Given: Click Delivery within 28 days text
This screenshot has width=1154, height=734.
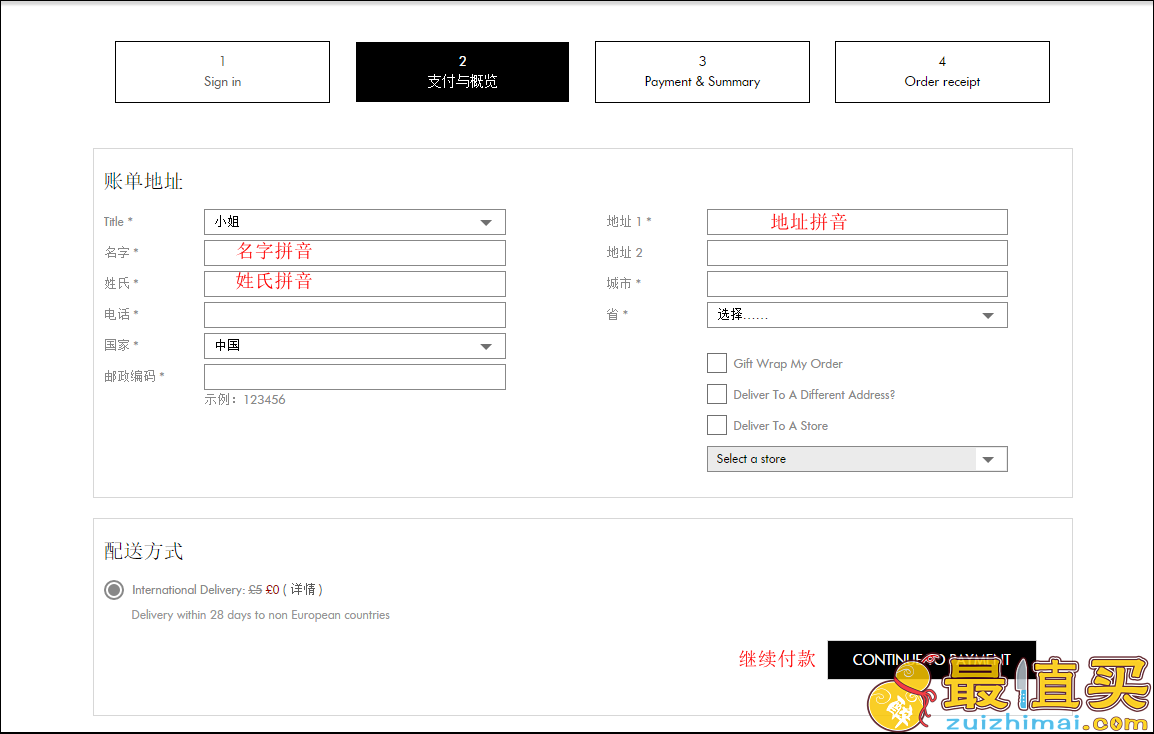Looking at the screenshot, I should click(261, 615).
